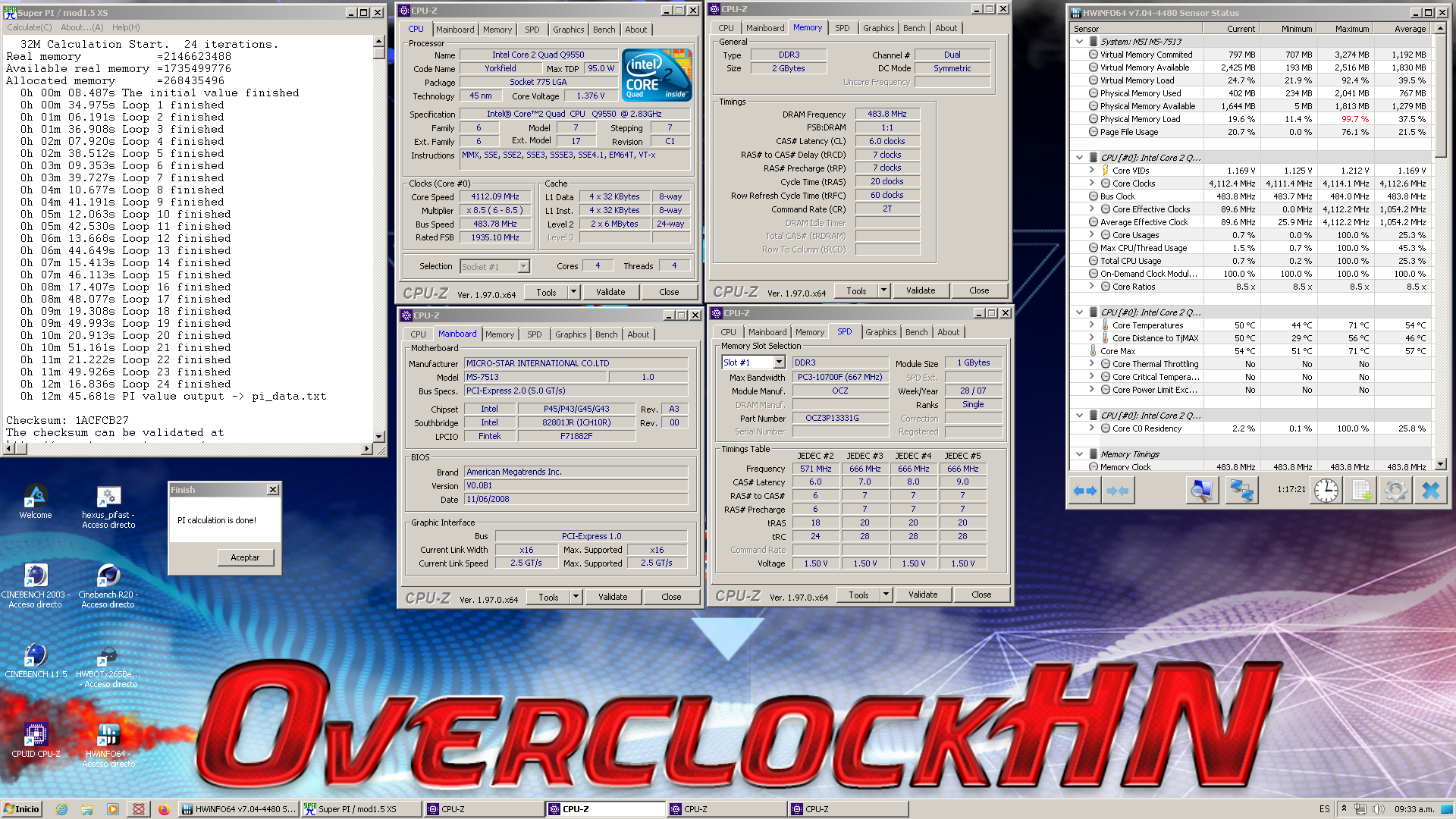Collapse System: MSI MS-7513 sensor group

coord(1079,42)
